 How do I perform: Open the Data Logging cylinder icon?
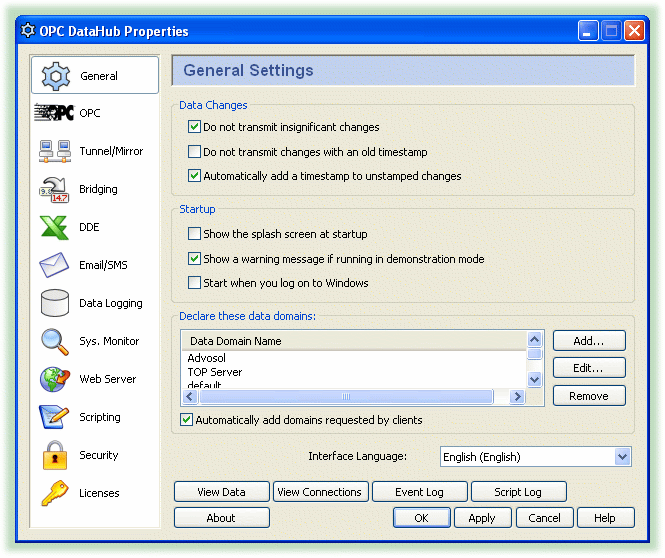tap(55, 303)
